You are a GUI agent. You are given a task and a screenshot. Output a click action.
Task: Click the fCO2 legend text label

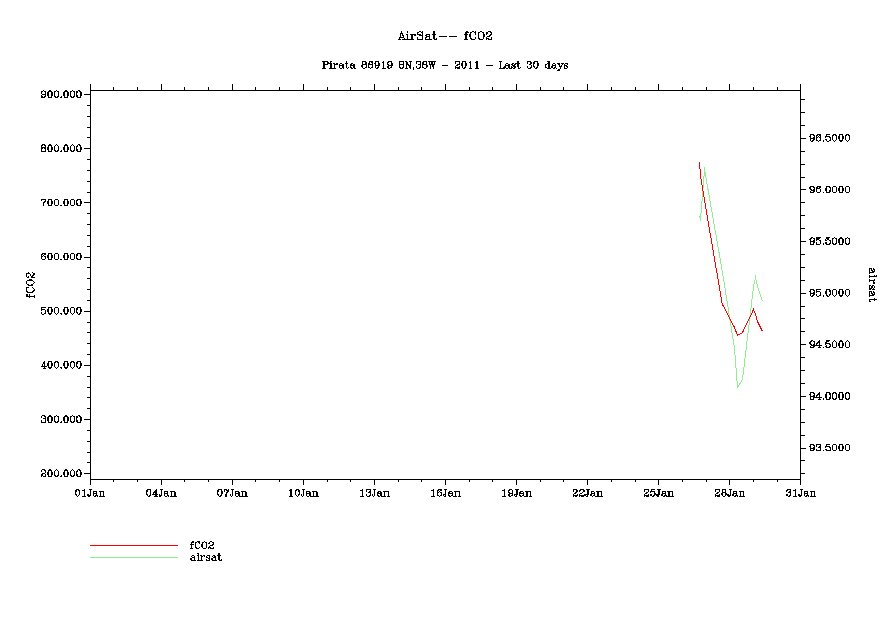coord(202,545)
